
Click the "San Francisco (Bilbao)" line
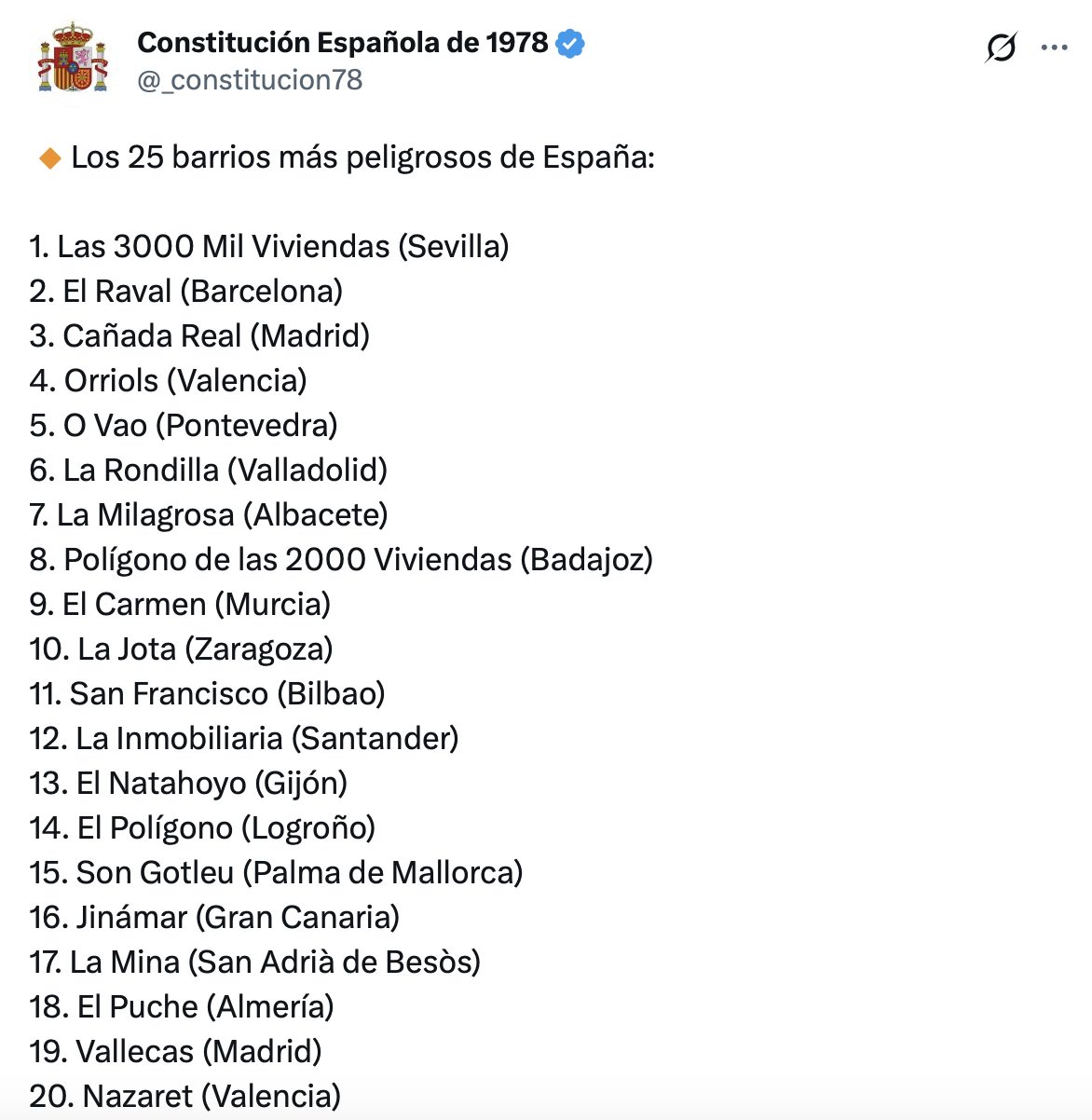pos(208,694)
